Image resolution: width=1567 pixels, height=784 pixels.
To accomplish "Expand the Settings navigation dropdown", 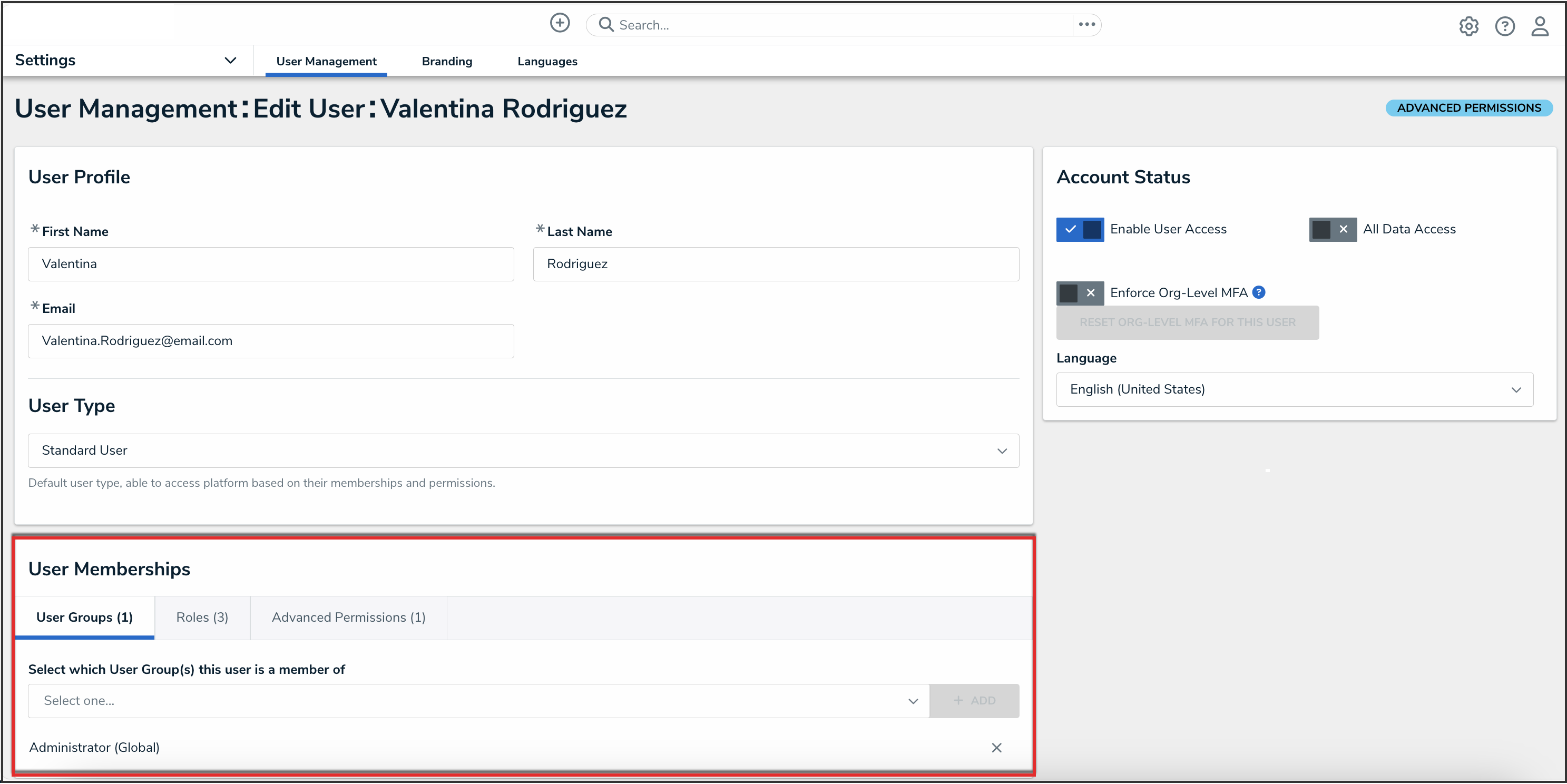I will 230,60.
